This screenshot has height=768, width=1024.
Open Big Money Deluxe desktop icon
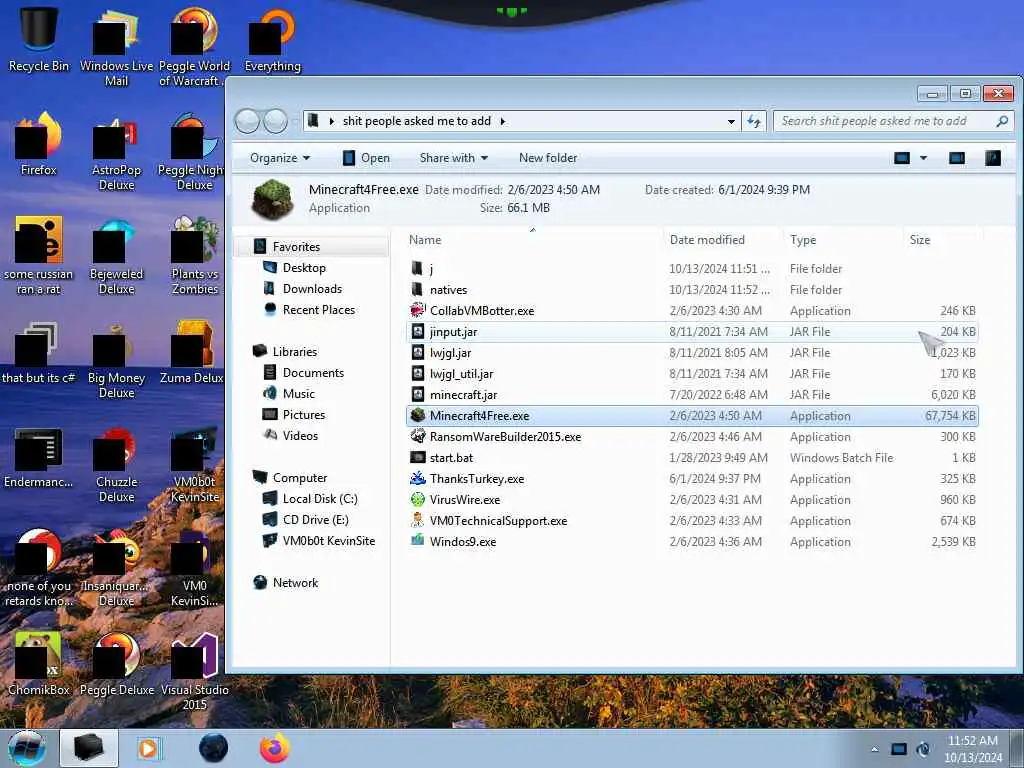click(116, 359)
